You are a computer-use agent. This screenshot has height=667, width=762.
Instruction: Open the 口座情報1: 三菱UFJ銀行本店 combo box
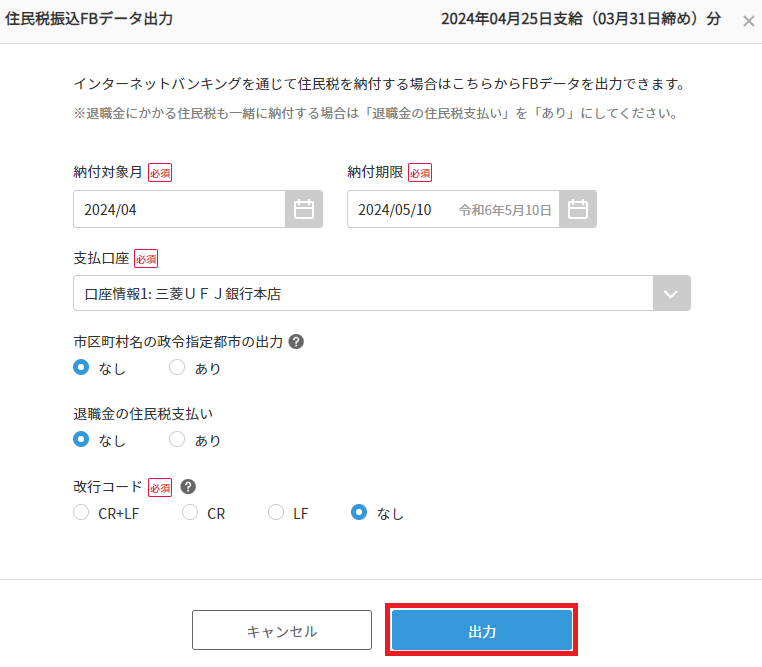(381, 293)
